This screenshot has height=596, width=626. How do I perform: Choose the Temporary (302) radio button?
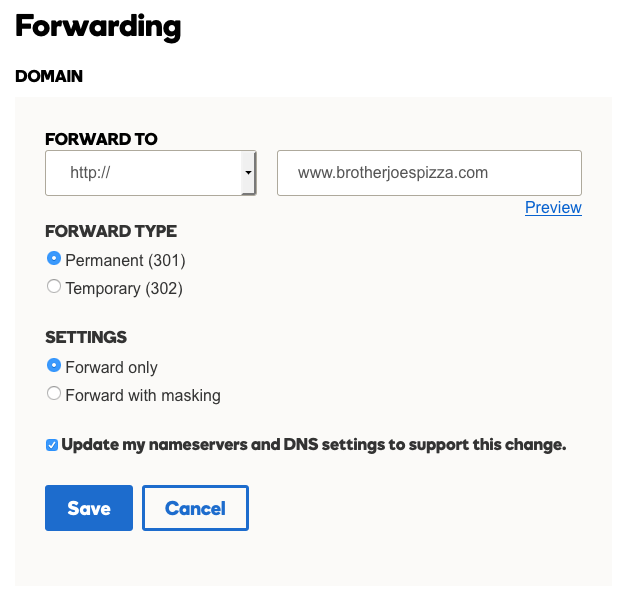click(54, 286)
